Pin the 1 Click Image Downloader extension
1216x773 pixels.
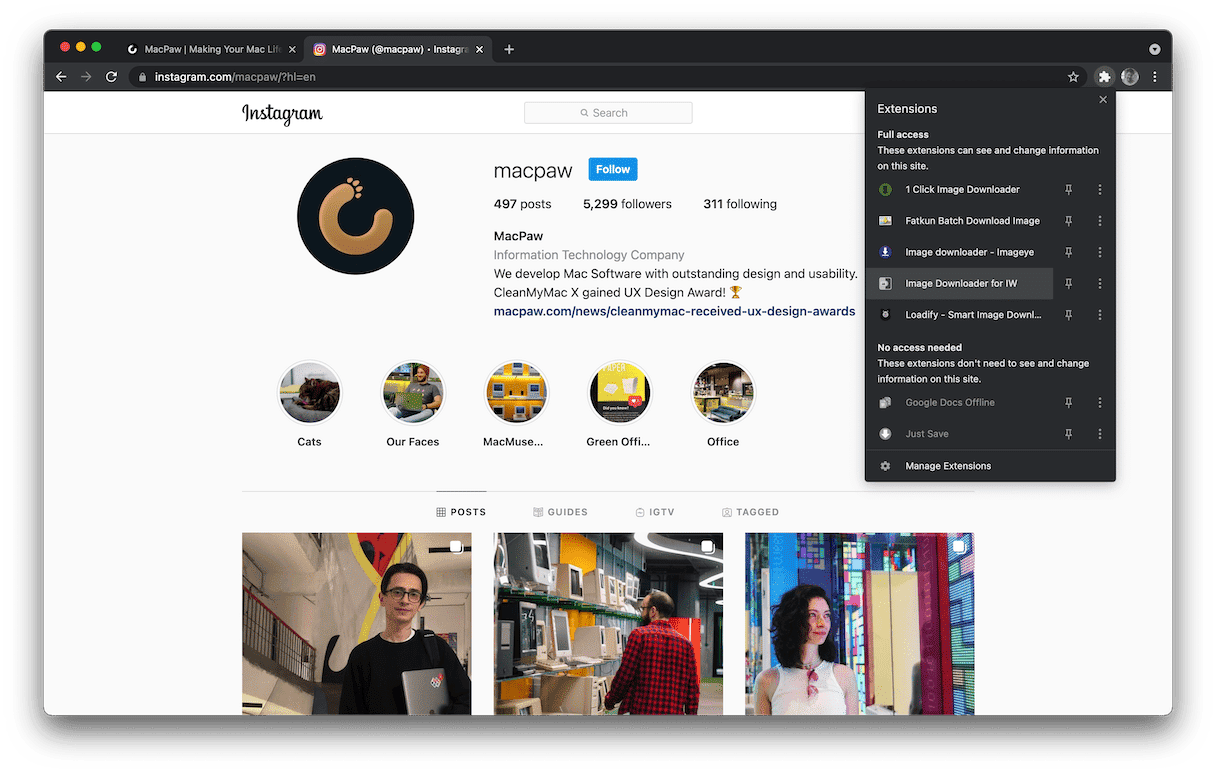point(1068,190)
